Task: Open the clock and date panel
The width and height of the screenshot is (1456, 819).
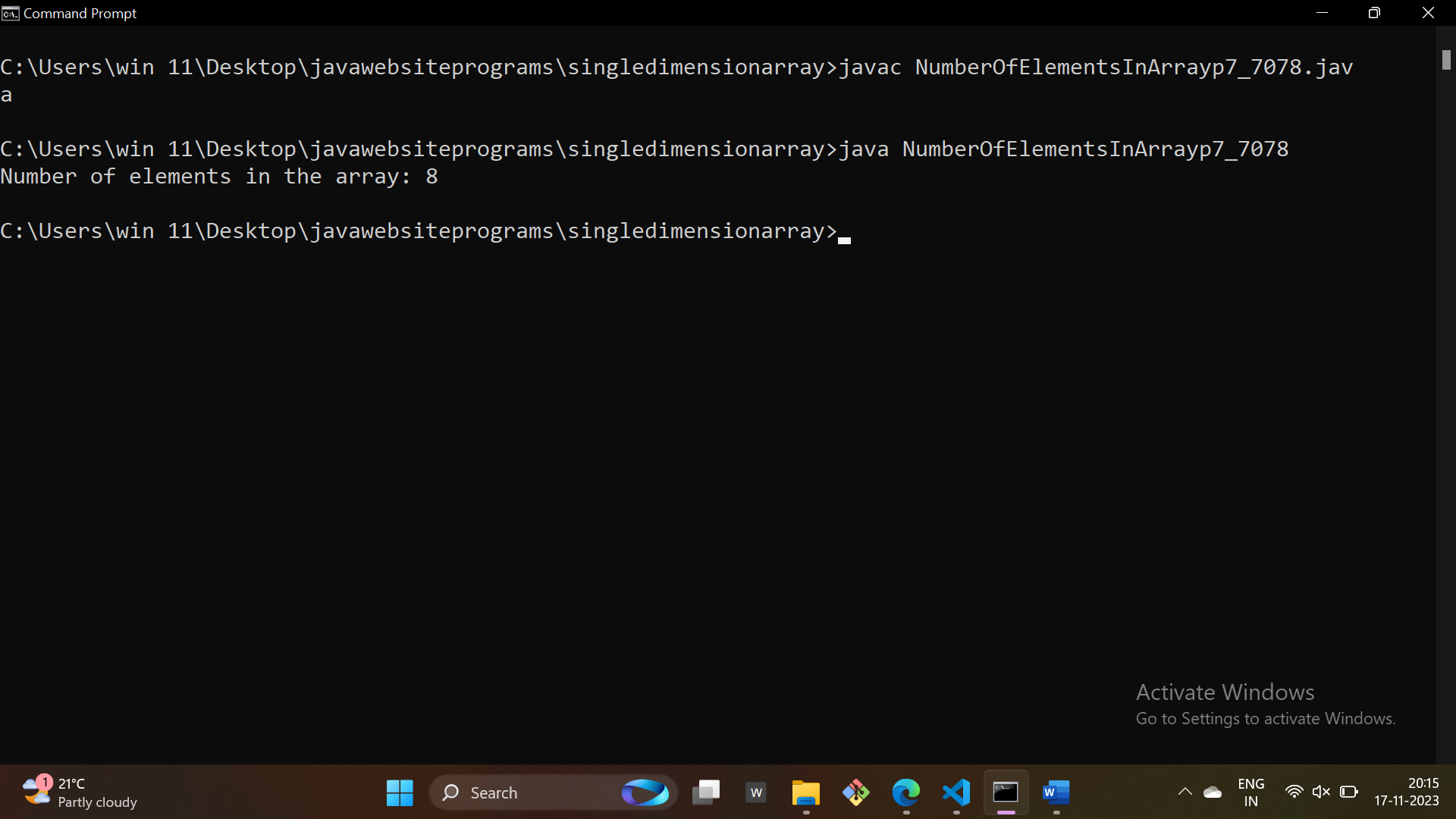Action: (x=1407, y=792)
